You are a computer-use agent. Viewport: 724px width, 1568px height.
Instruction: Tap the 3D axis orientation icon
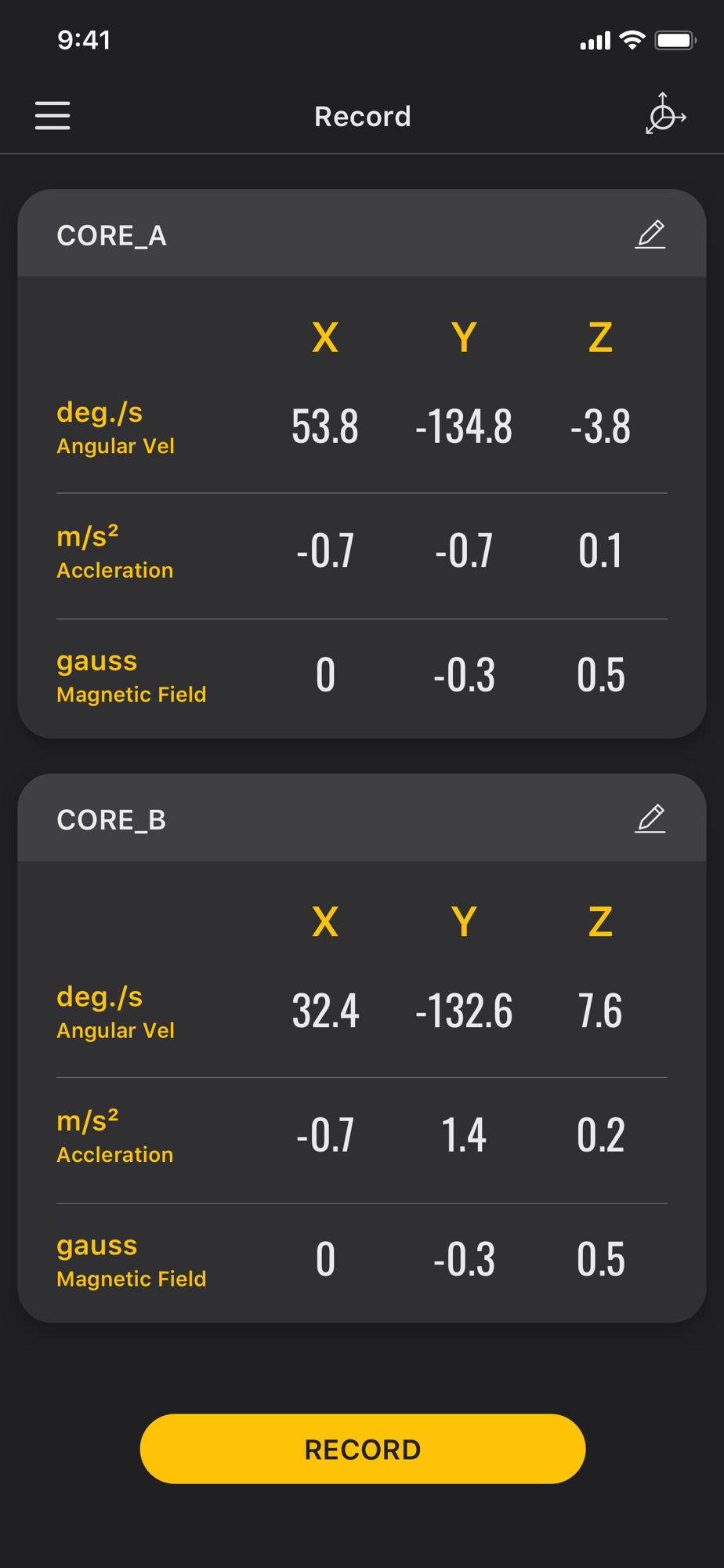click(x=665, y=114)
